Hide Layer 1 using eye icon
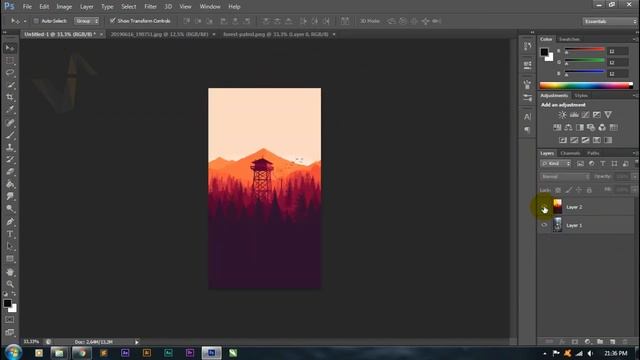 [x=544, y=225]
